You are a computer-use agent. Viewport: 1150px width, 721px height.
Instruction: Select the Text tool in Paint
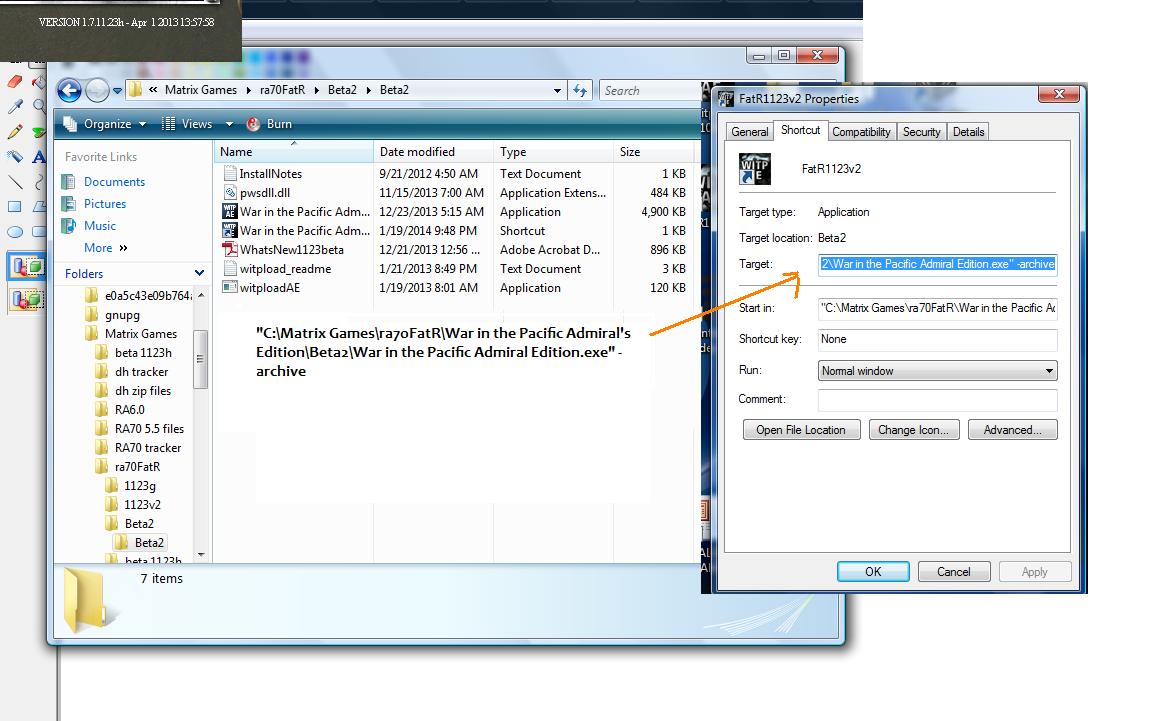pyautogui.click(x=39, y=156)
